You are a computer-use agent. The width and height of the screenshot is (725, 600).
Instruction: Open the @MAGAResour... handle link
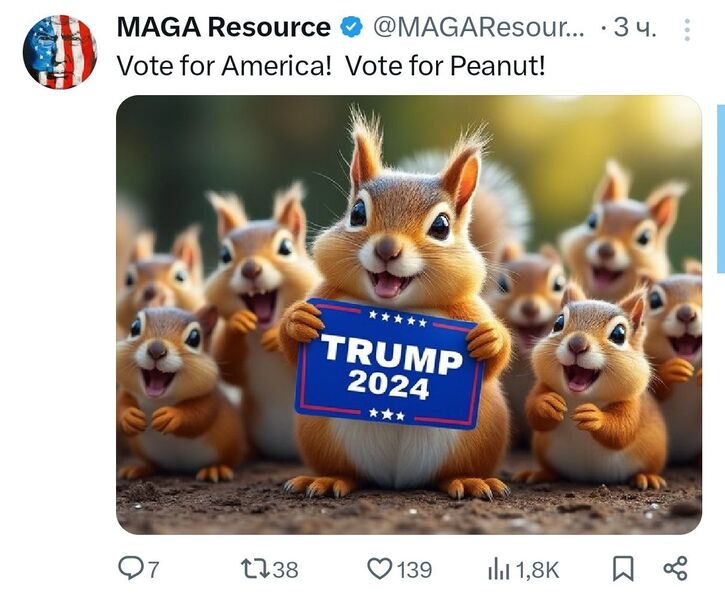coord(479,28)
